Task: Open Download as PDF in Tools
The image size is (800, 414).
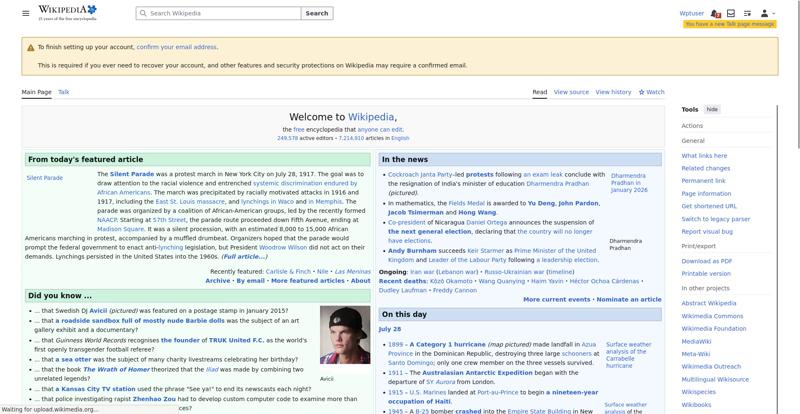Action: click(x=707, y=261)
